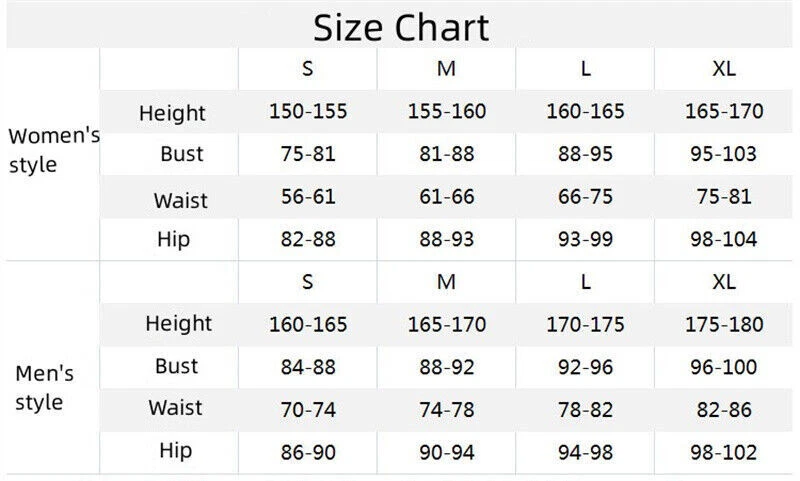Select the Men's style label
This screenshot has height=481, width=800.
45,388
